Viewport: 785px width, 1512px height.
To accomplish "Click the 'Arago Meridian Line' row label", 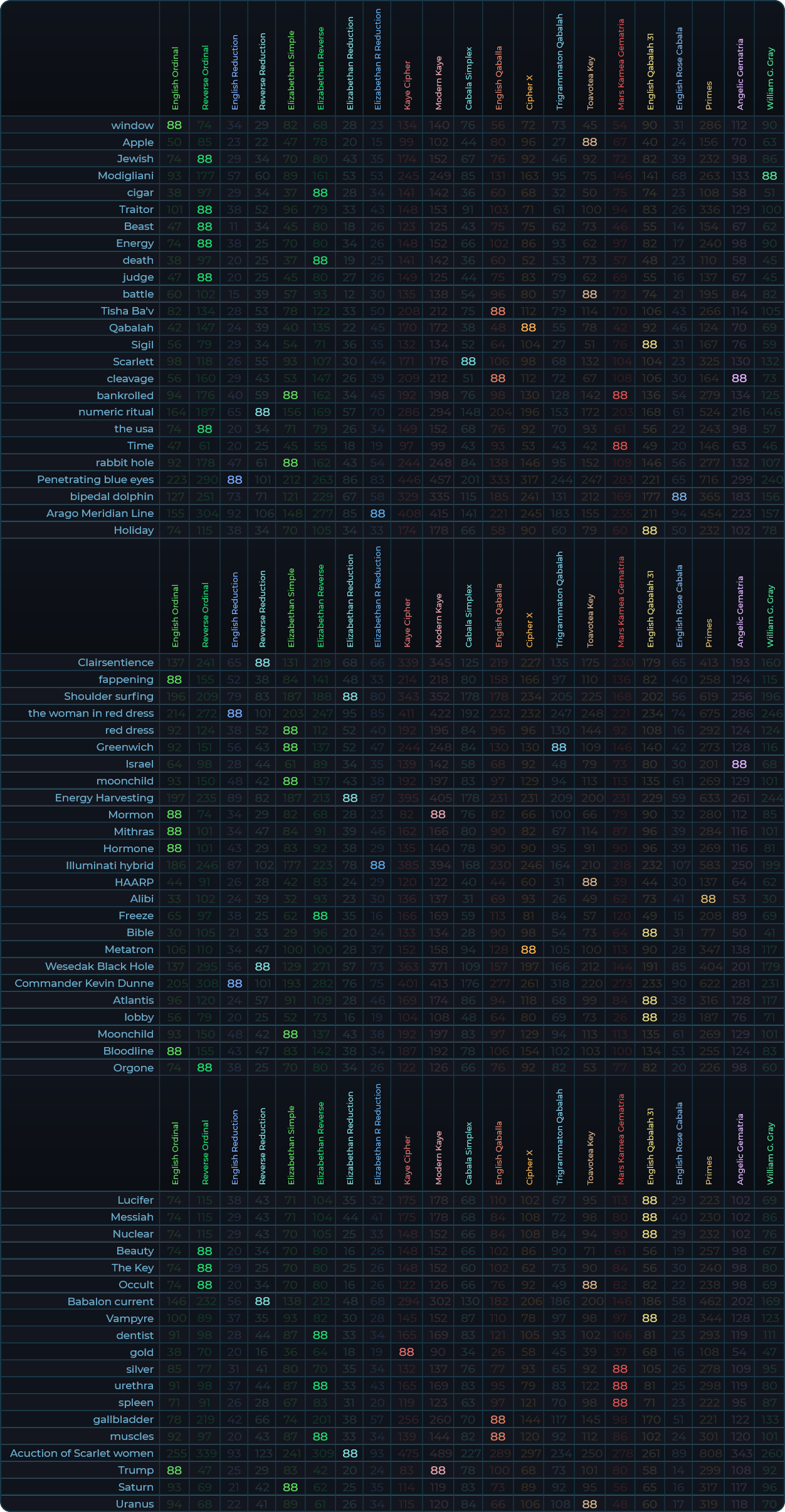I will [100, 513].
